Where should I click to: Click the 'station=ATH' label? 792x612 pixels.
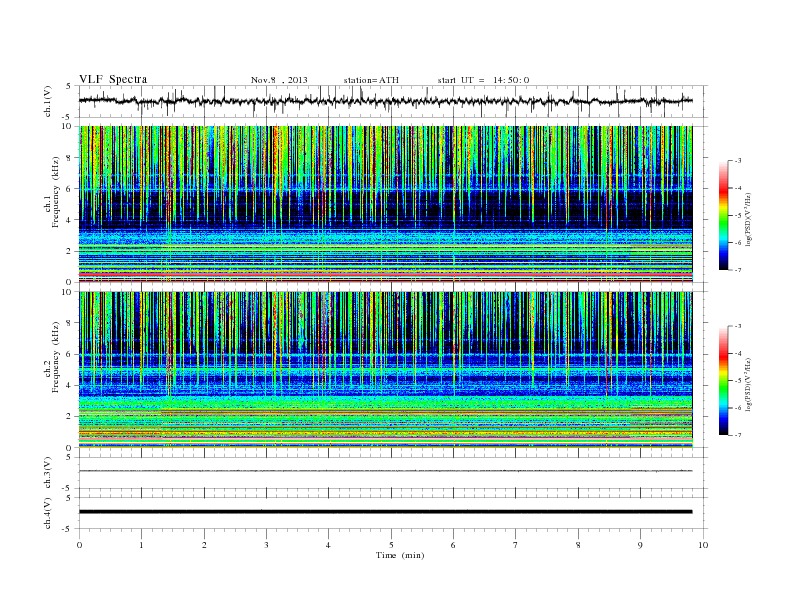point(371,80)
